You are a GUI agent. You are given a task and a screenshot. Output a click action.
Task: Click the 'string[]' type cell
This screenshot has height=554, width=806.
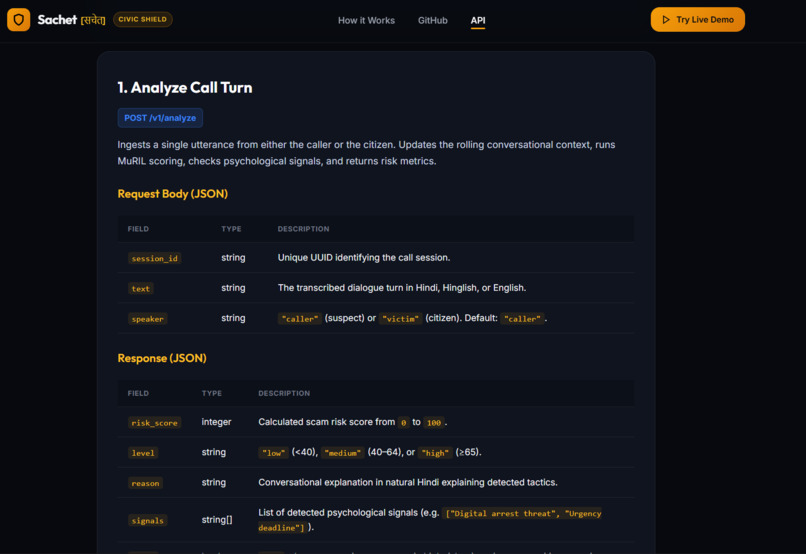coord(217,520)
